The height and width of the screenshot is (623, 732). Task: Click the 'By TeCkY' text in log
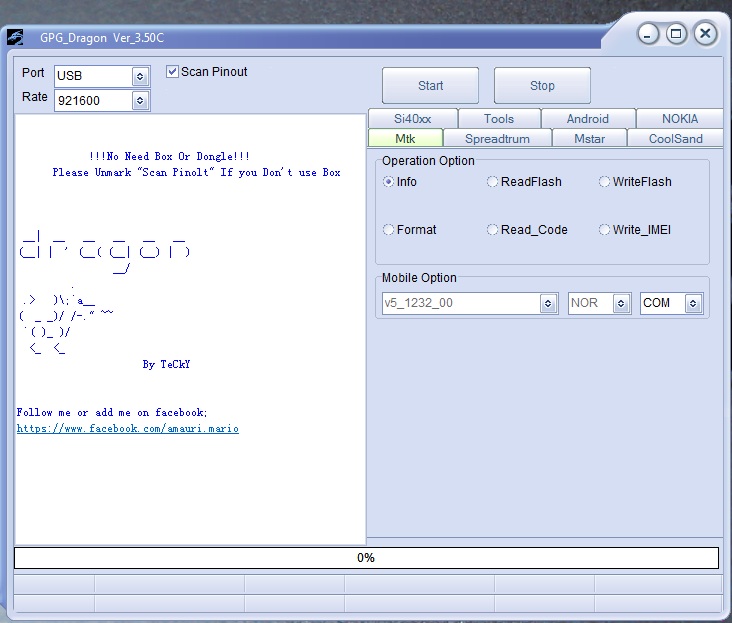tap(166, 364)
